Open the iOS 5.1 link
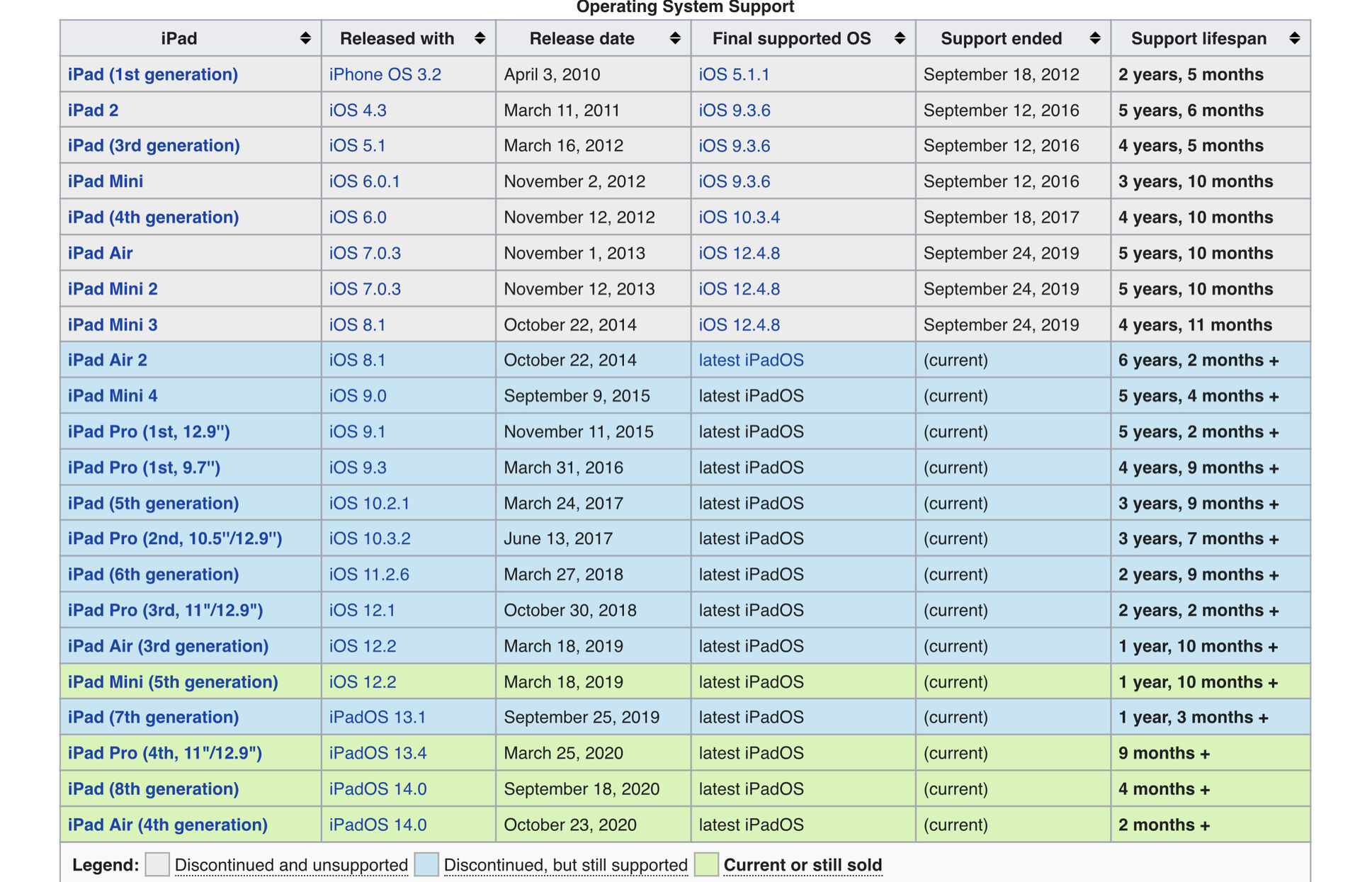This screenshot has width=1372, height=882. [358, 146]
